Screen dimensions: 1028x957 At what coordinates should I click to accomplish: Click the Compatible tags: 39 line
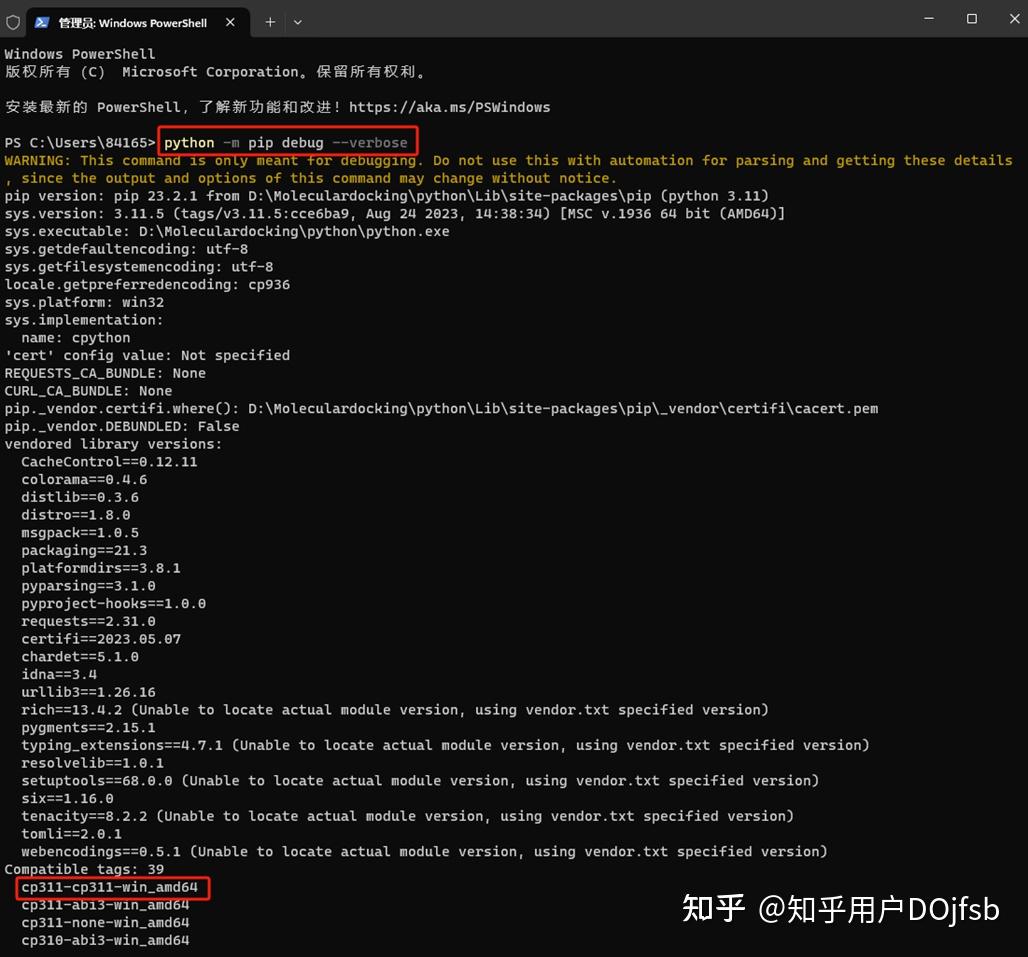(x=83, y=869)
